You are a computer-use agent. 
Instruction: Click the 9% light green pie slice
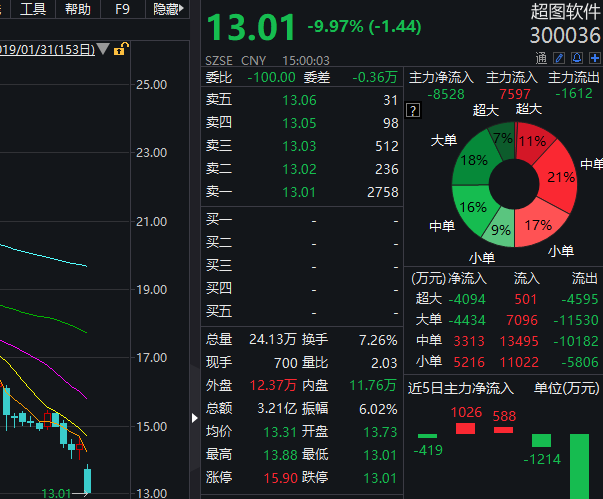point(501,230)
